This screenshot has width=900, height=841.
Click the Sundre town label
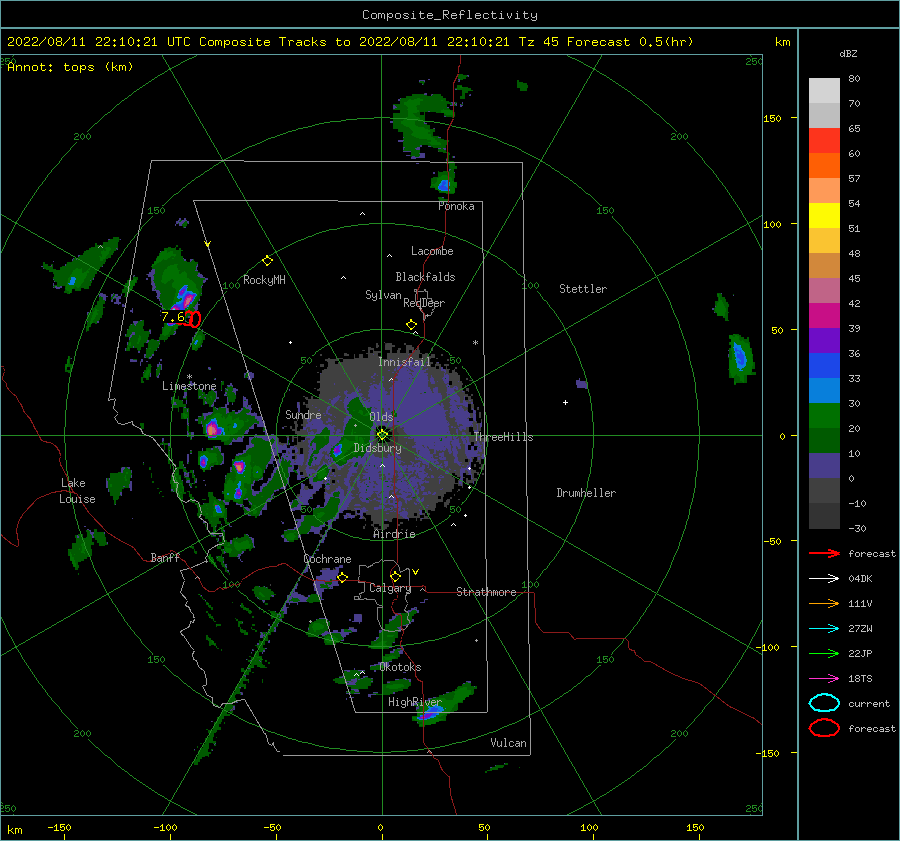click(x=303, y=415)
